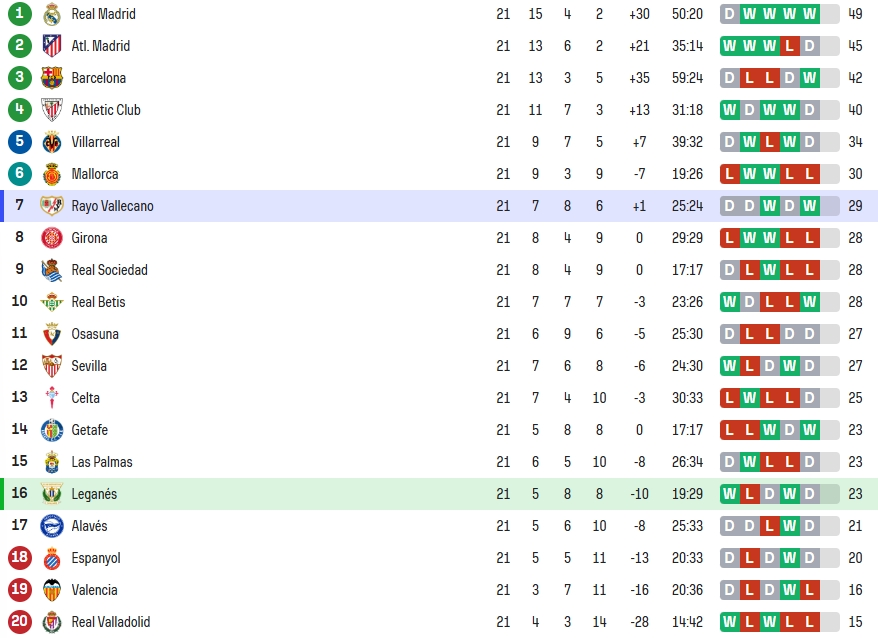Click the Real Sociedad crest icon
Image resolution: width=878 pixels, height=638 pixels.
point(52,270)
